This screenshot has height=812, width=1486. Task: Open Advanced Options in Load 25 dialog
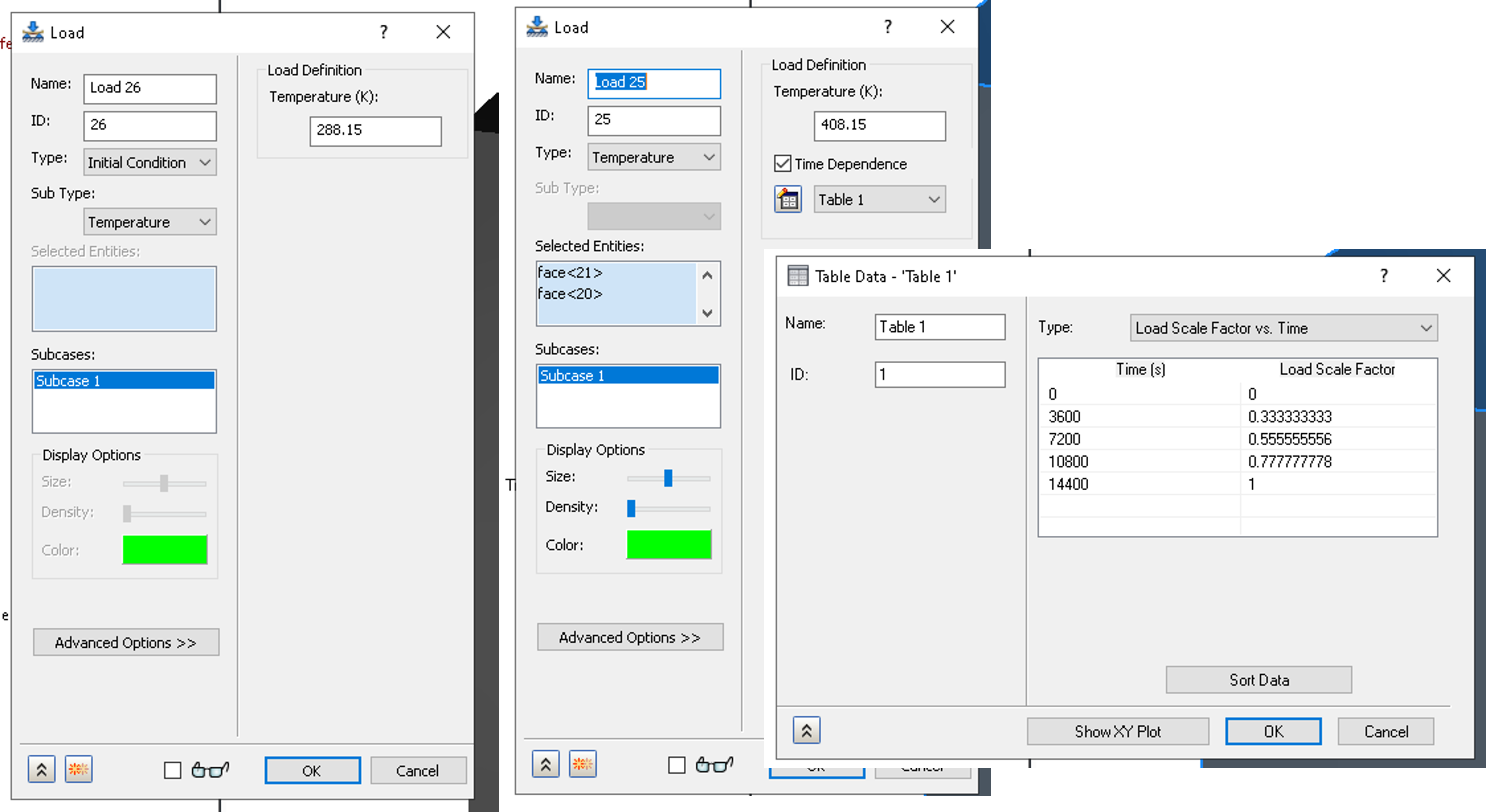(x=629, y=637)
